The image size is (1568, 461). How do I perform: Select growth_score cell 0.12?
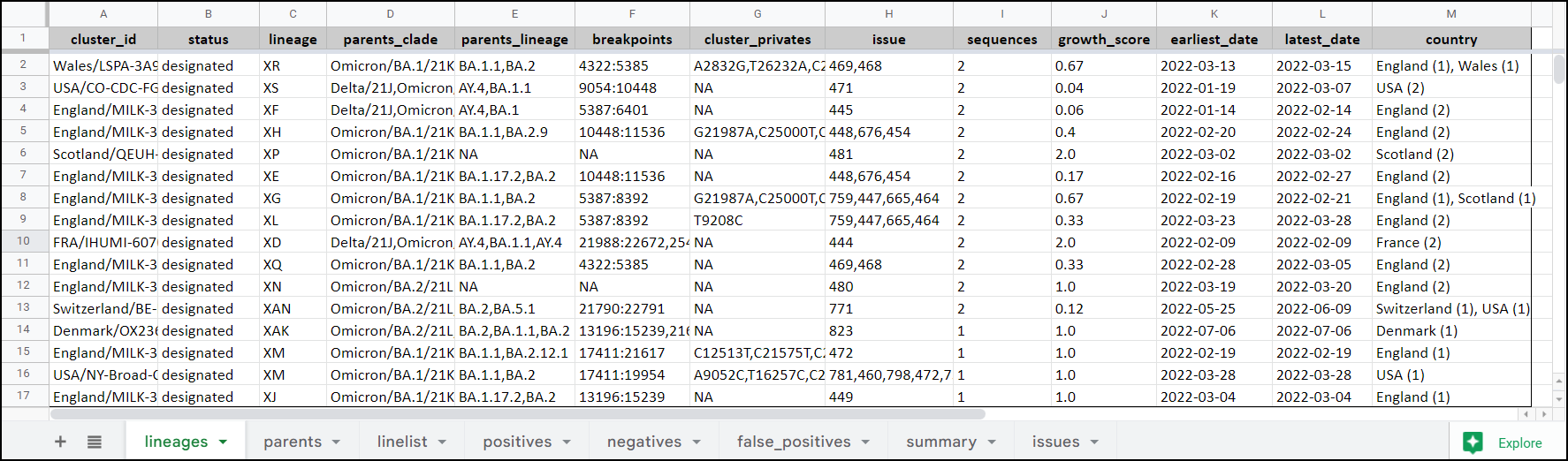pyautogui.click(x=1104, y=308)
